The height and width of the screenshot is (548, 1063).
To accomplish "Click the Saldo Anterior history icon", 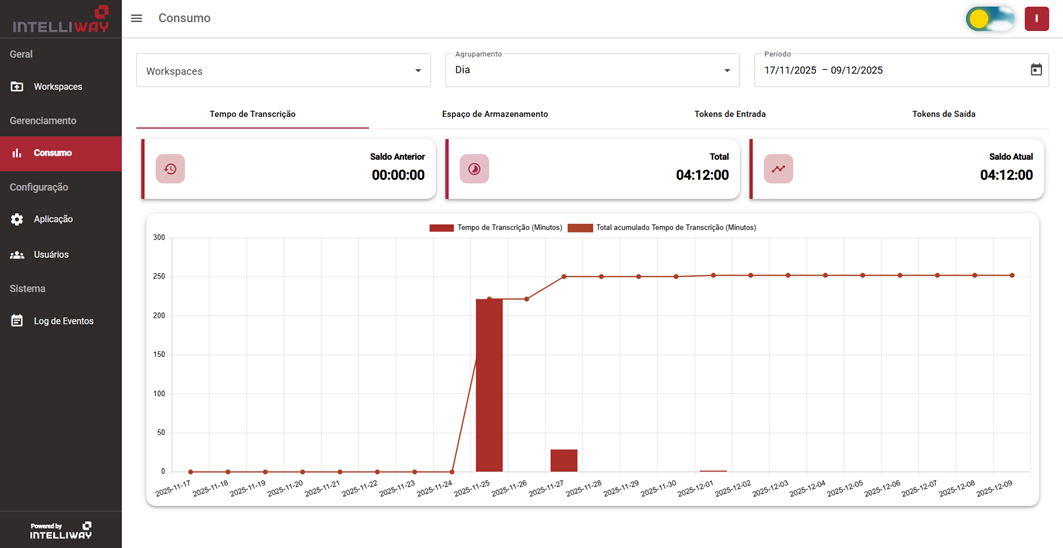I will click(170, 169).
